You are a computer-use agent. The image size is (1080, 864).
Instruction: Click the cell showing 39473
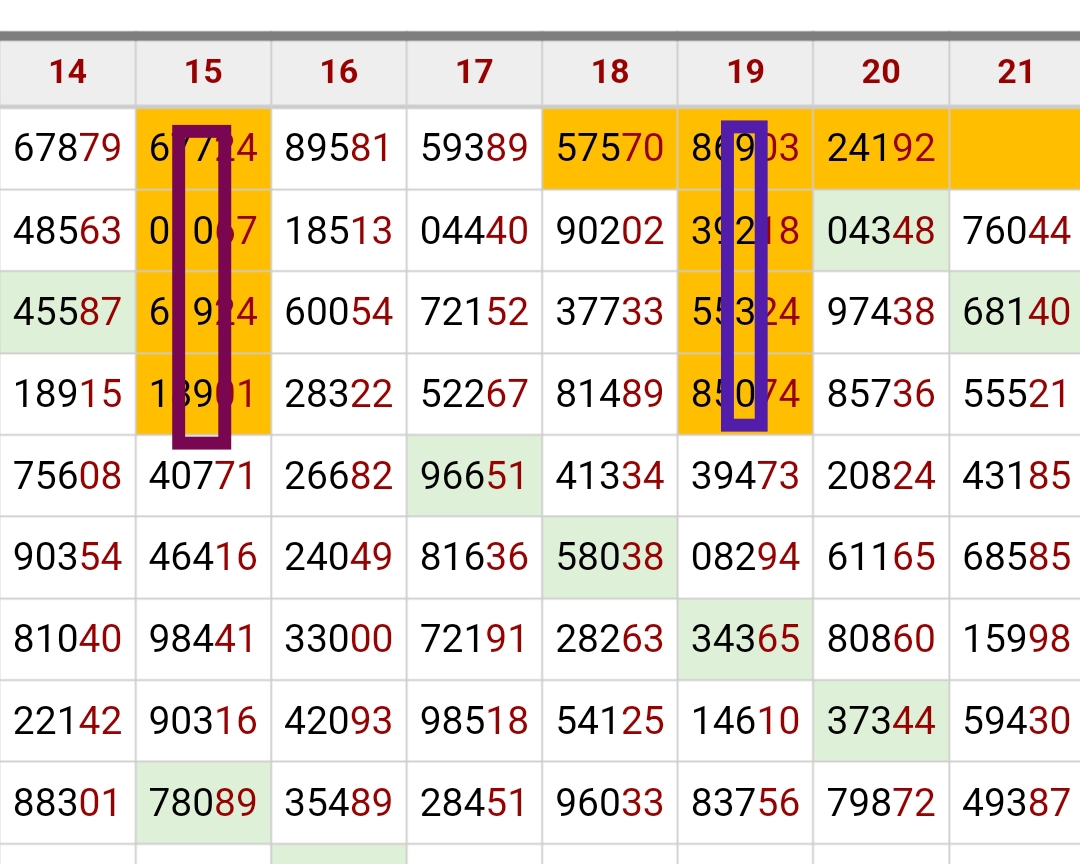[745, 475]
